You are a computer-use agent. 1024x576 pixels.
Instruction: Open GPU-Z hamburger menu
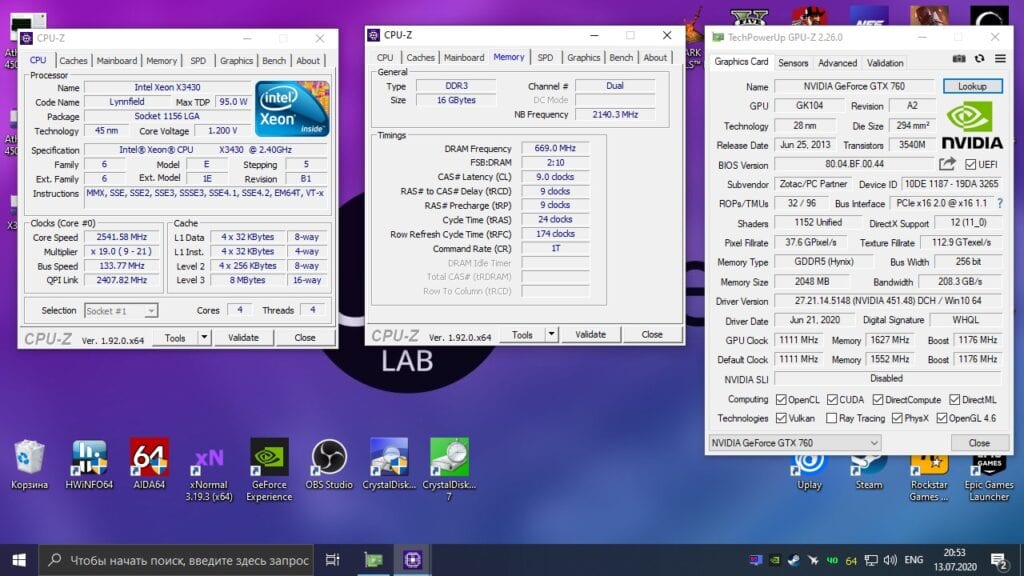point(1000,59)
